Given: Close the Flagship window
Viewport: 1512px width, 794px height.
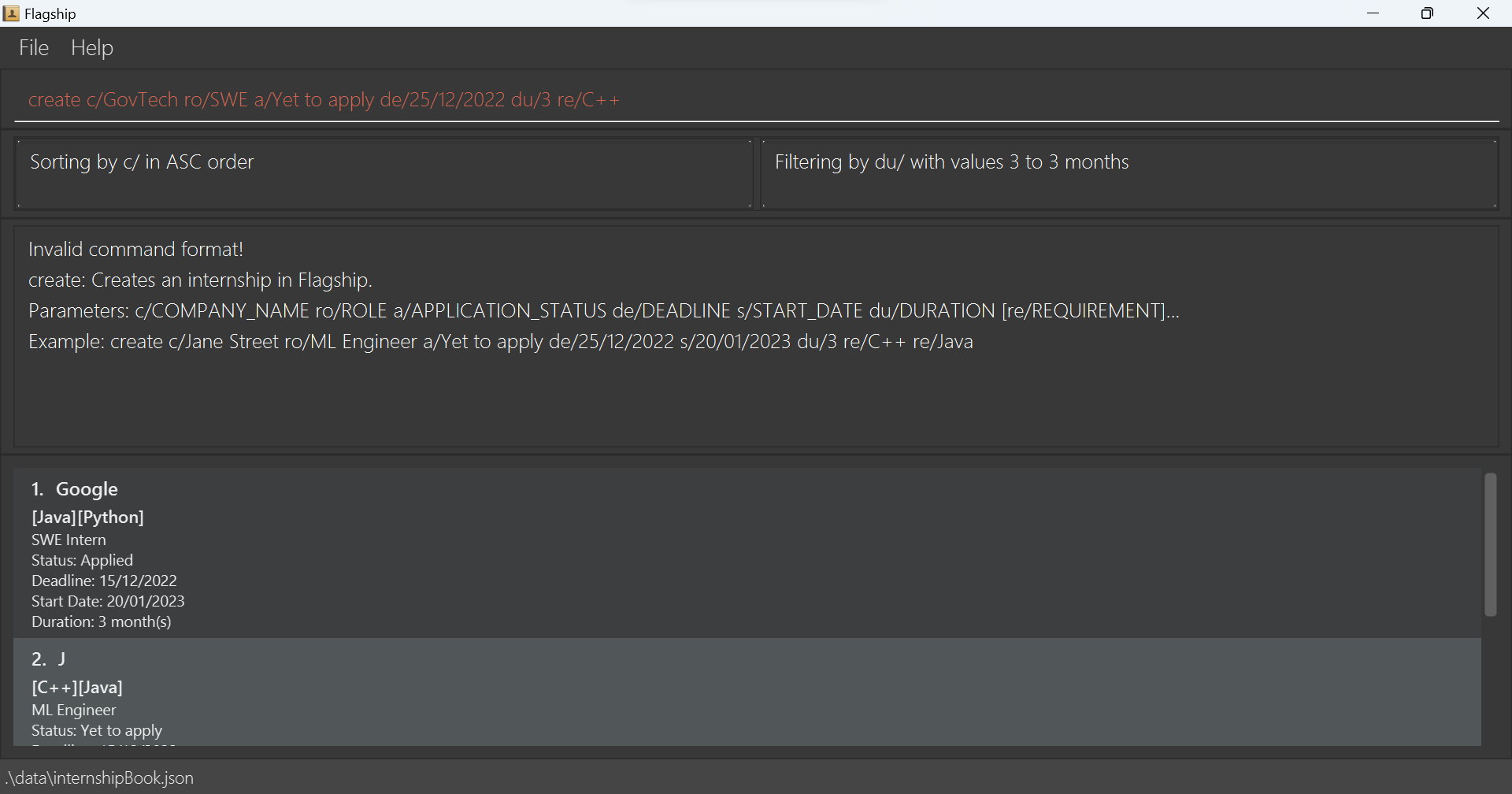Looking at the screenshot, I should (x=1483, y=13).
